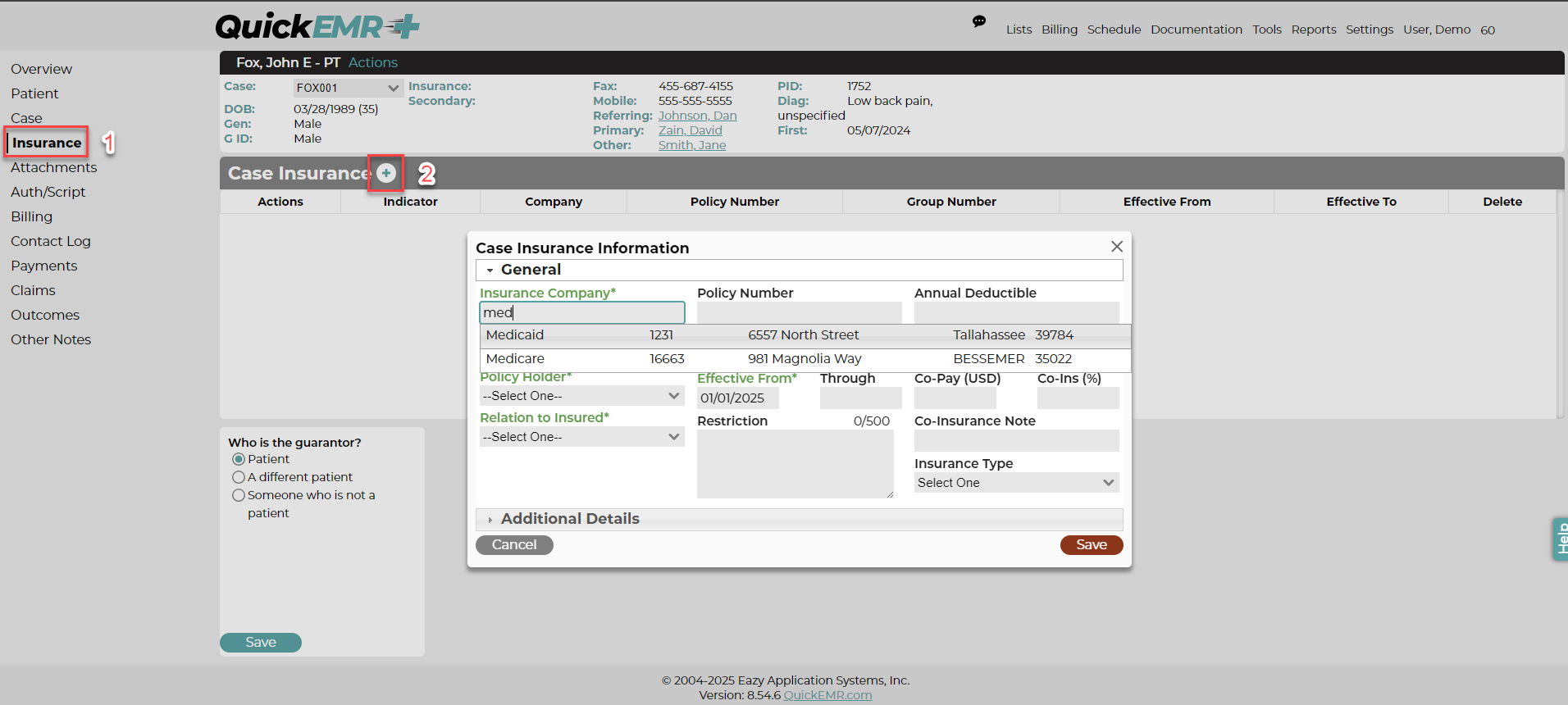
Task: Select 'A different patient' guarantor option
Action: tap(239, 477)
